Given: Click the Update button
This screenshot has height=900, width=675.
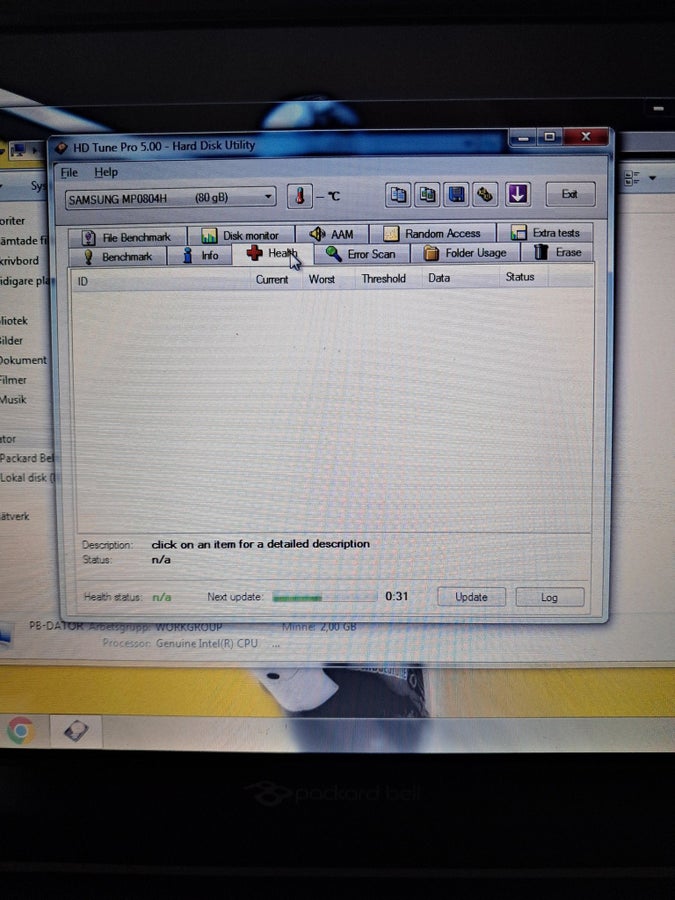Looking at the screenshot, I should [x=471, y=597].
